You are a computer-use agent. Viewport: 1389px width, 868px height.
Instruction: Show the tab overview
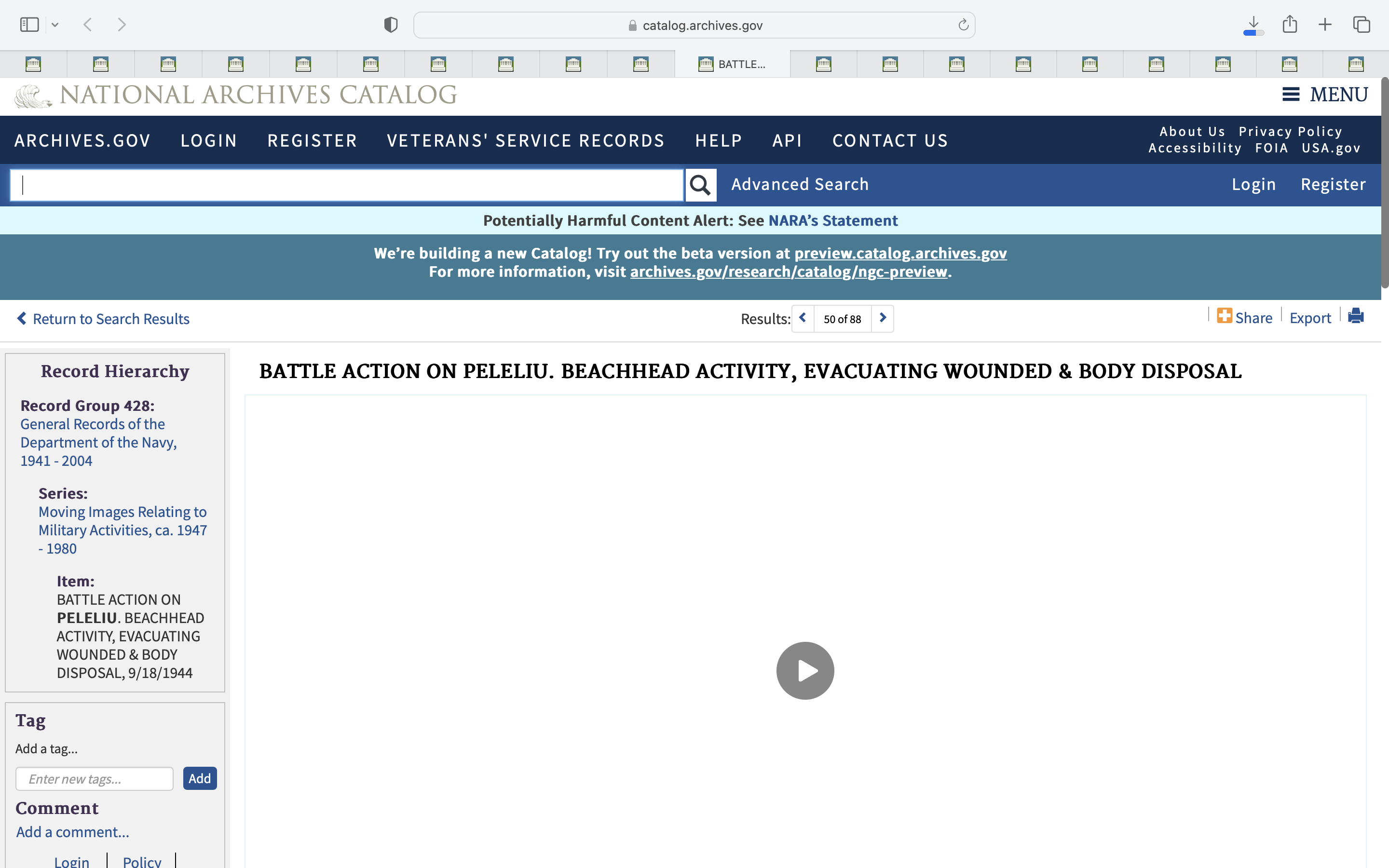(1362, 25)
